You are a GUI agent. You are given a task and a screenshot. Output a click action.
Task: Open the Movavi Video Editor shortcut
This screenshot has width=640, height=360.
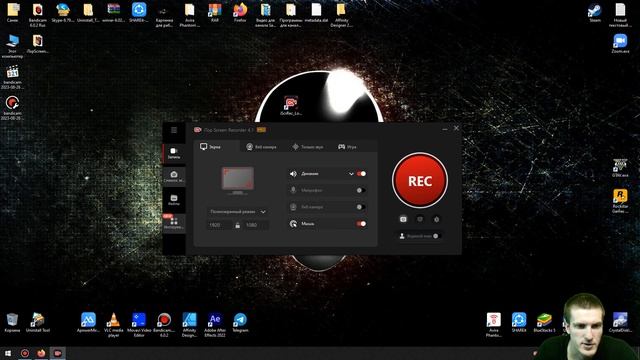(139, 325)
